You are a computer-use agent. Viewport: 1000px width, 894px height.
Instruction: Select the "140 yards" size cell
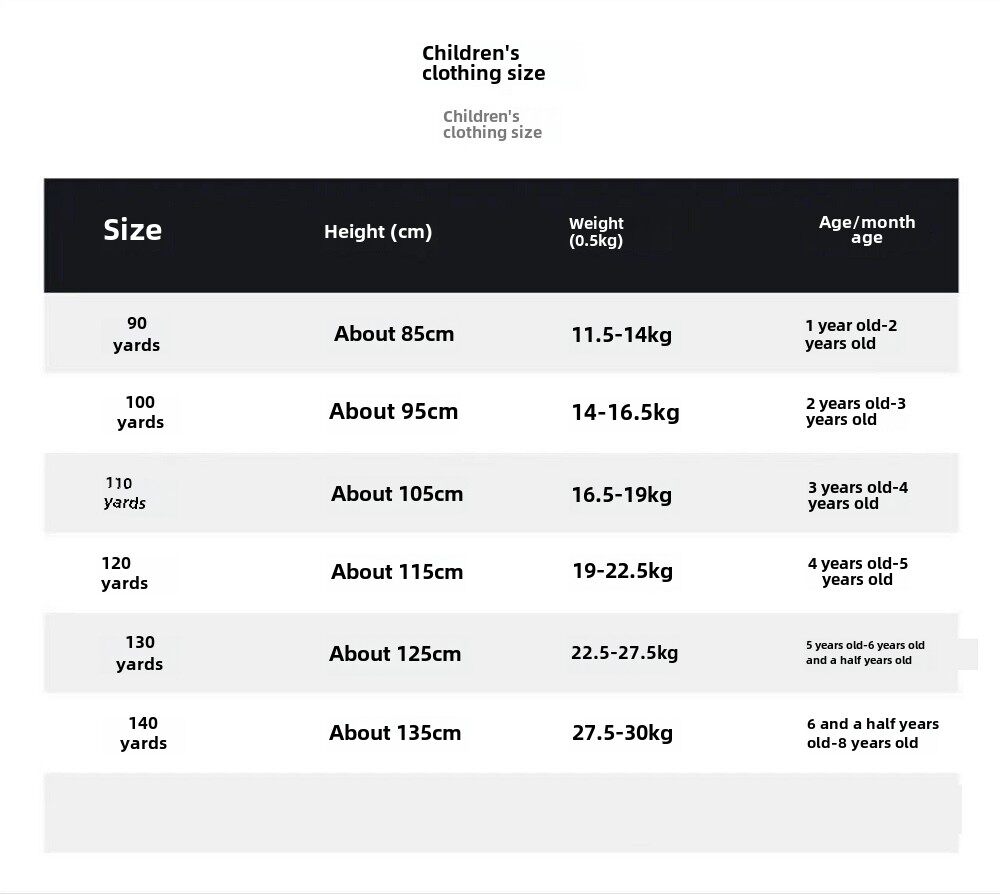click(143, 733)
